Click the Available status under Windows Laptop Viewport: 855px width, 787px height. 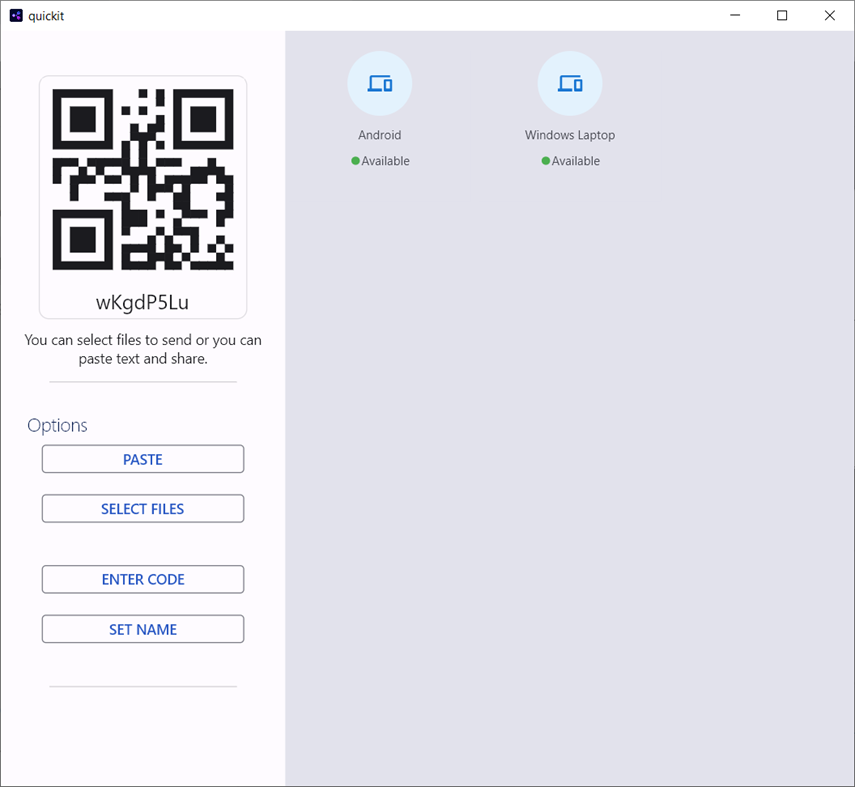pyautogui.click(x=576, y=160)
